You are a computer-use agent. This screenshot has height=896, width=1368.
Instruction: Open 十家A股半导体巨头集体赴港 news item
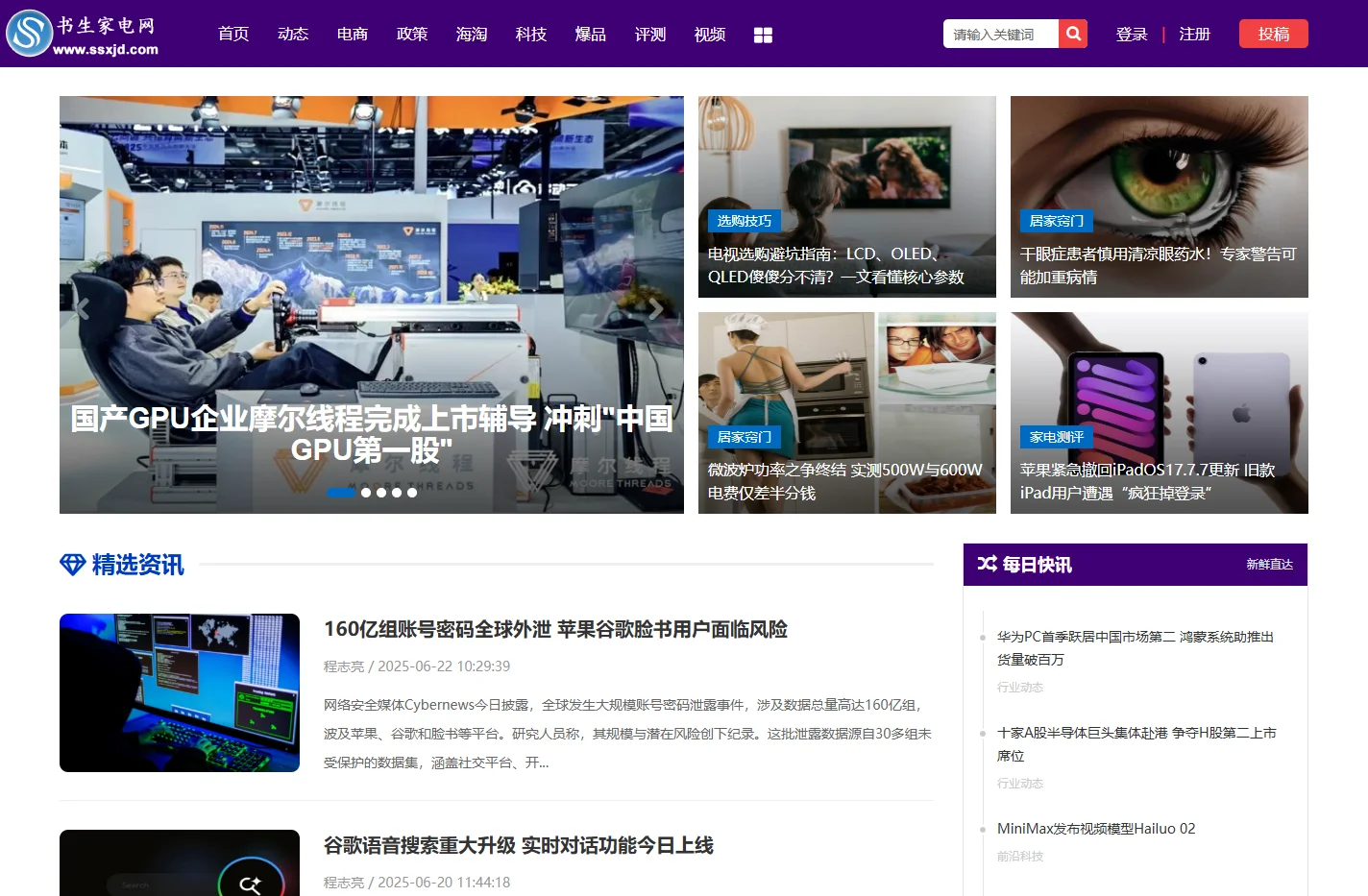click(x=1137, y=744)
